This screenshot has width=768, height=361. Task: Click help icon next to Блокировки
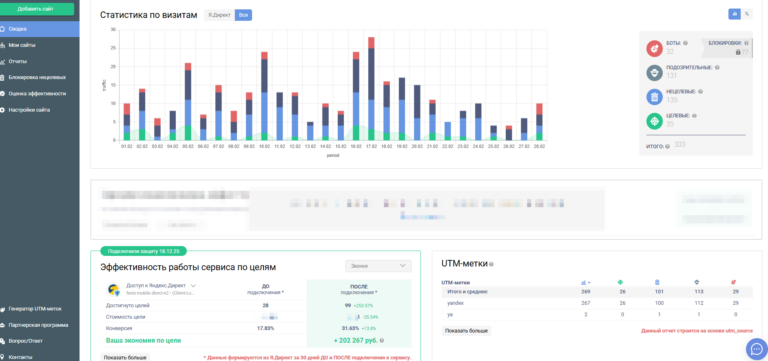[x=746, y=43]
